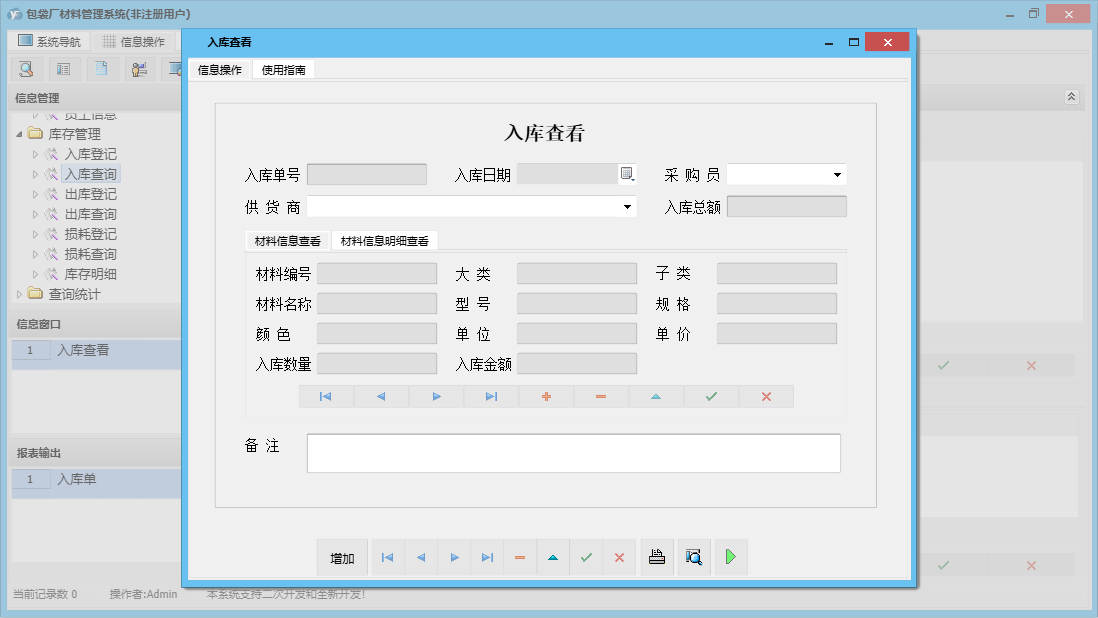This screenshot has height=618, width=1098.
Task: Remove a detail row with the minus icon
Action: [x=600, y=396]
